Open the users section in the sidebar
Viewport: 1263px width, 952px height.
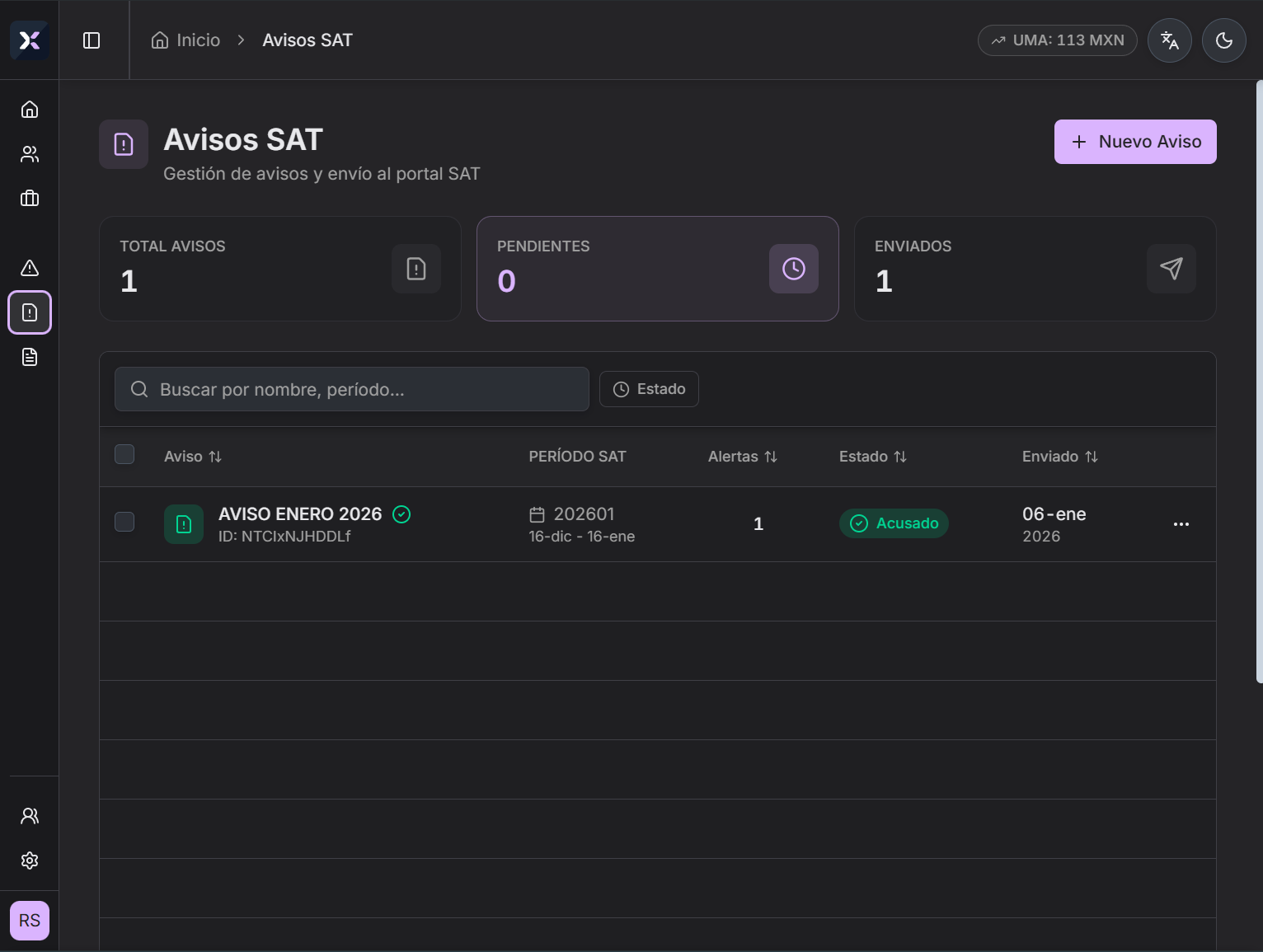30,154
